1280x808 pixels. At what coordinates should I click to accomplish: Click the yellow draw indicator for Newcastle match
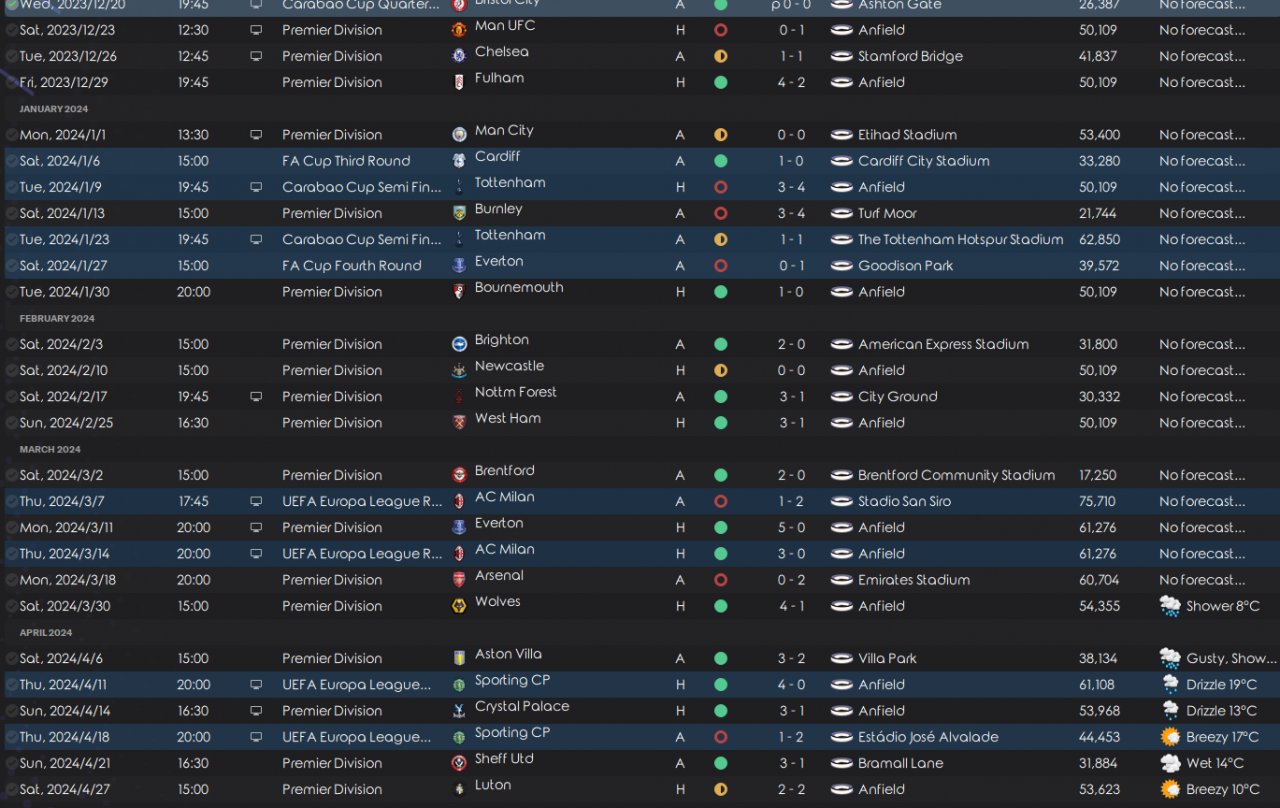pos(720,370)
